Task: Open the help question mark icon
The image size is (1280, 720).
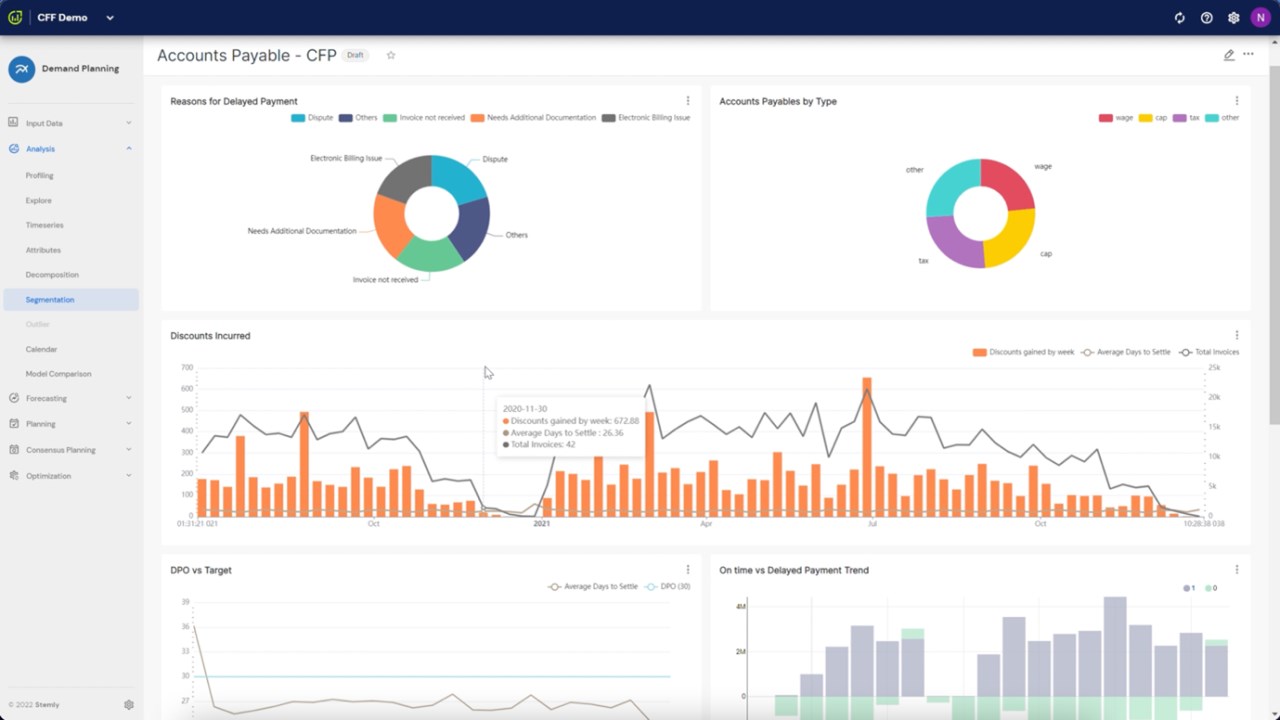Action: click(1207, 18)
